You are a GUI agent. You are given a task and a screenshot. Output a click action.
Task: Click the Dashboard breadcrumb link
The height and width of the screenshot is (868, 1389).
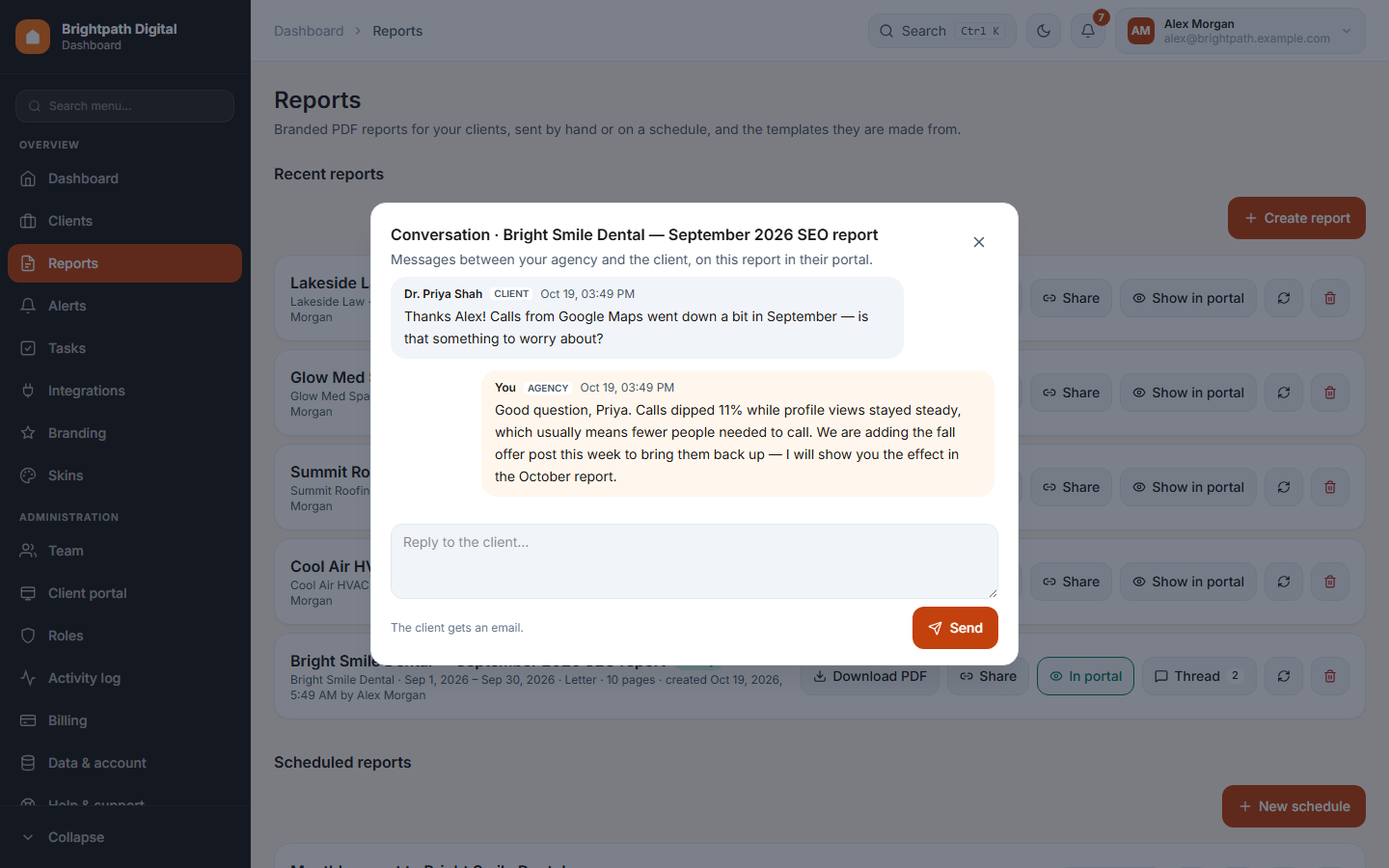point(309,31)
